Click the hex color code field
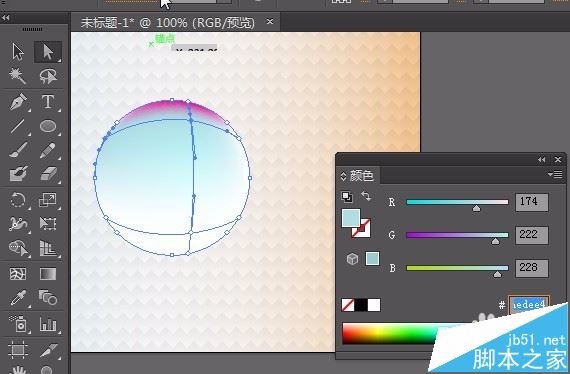This screenshot has width=570, height=374. click(529, 305)
